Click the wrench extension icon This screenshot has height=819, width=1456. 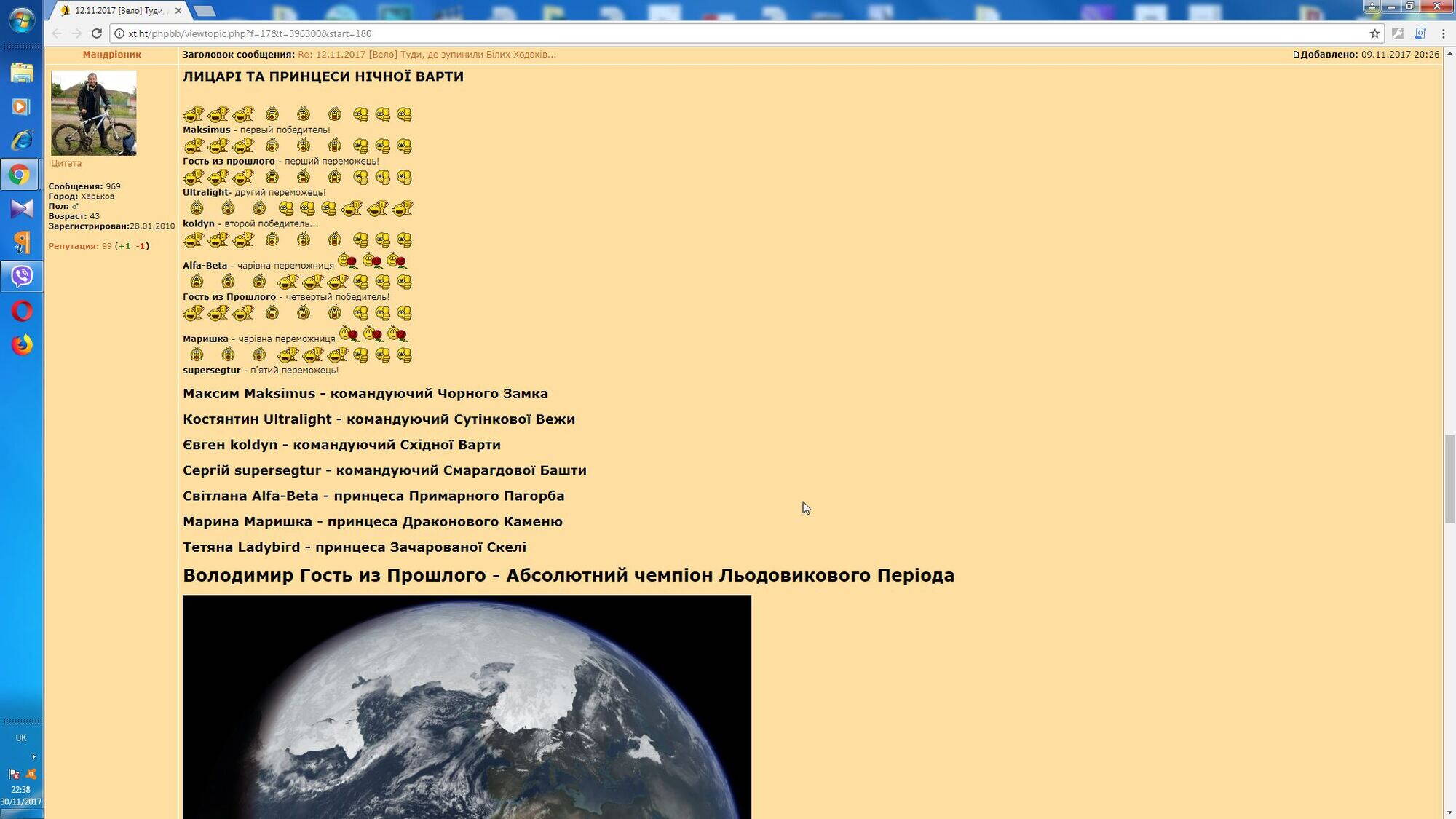1397,33
